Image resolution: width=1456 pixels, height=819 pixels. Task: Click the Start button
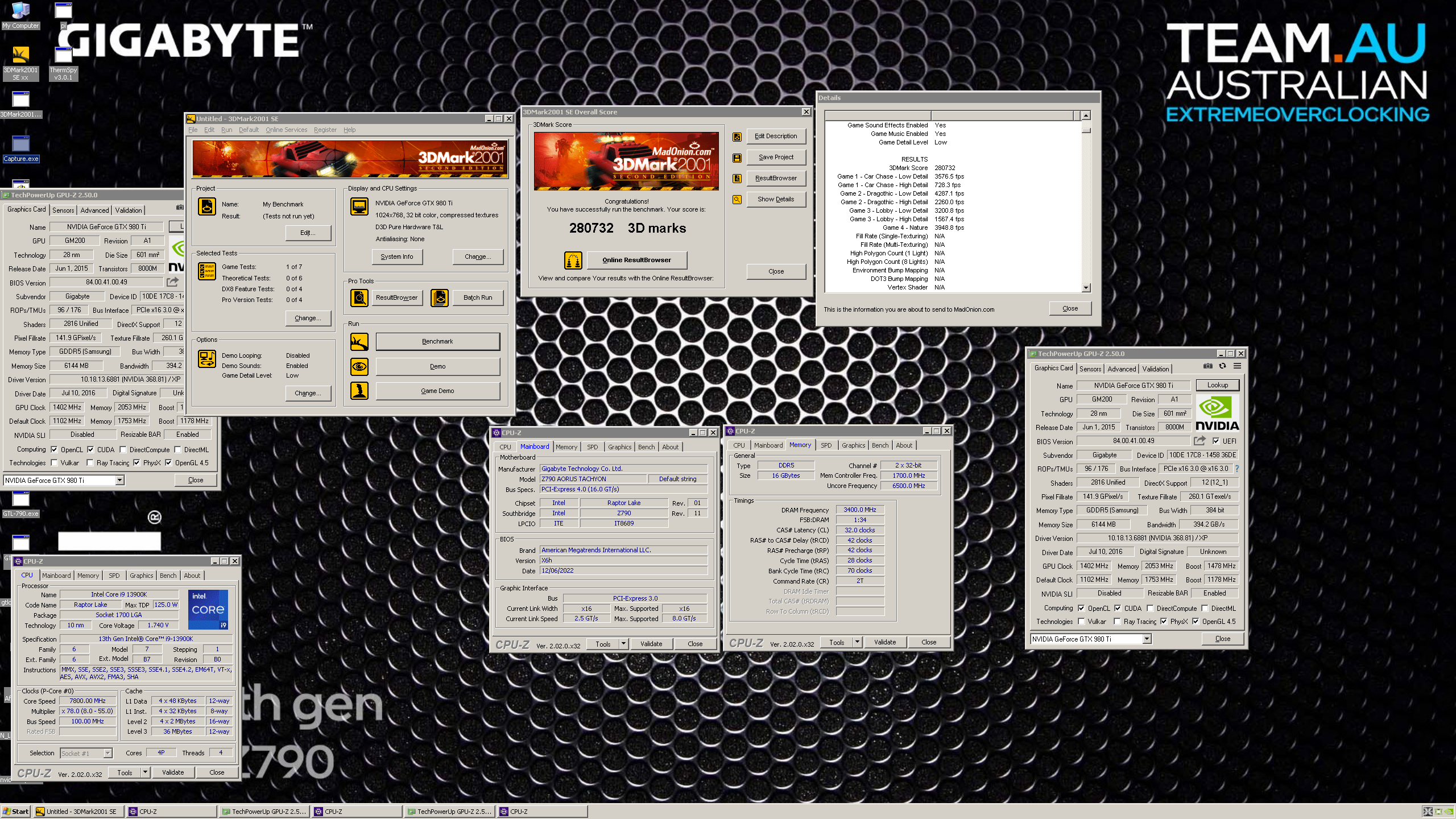coord(16,812)
